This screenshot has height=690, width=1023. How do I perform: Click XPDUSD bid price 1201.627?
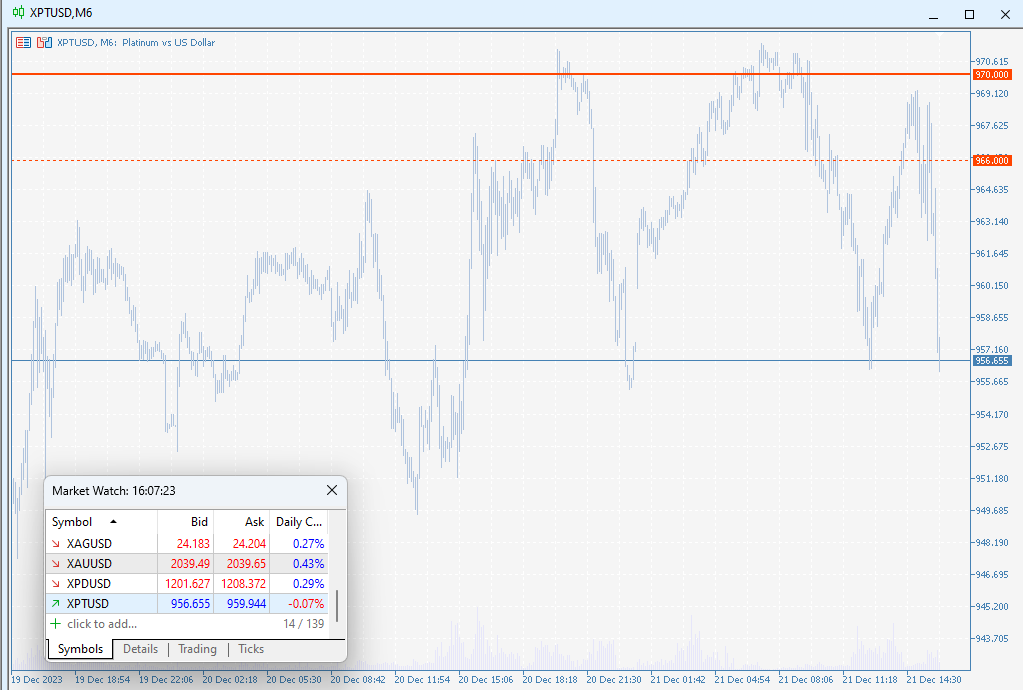click(x=187, y=584)
